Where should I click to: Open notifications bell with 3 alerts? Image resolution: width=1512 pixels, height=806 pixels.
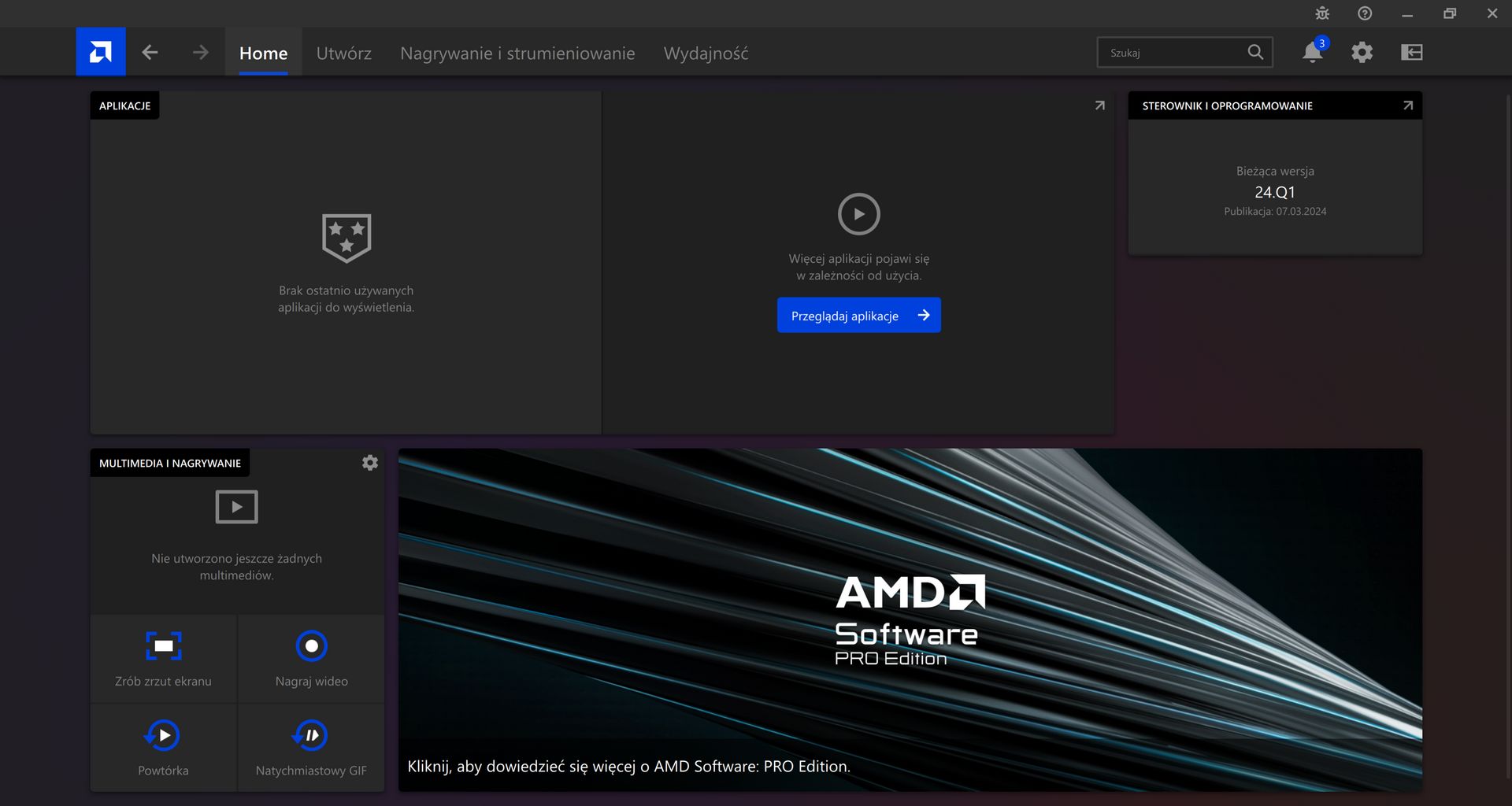[x=1313, y=52]
